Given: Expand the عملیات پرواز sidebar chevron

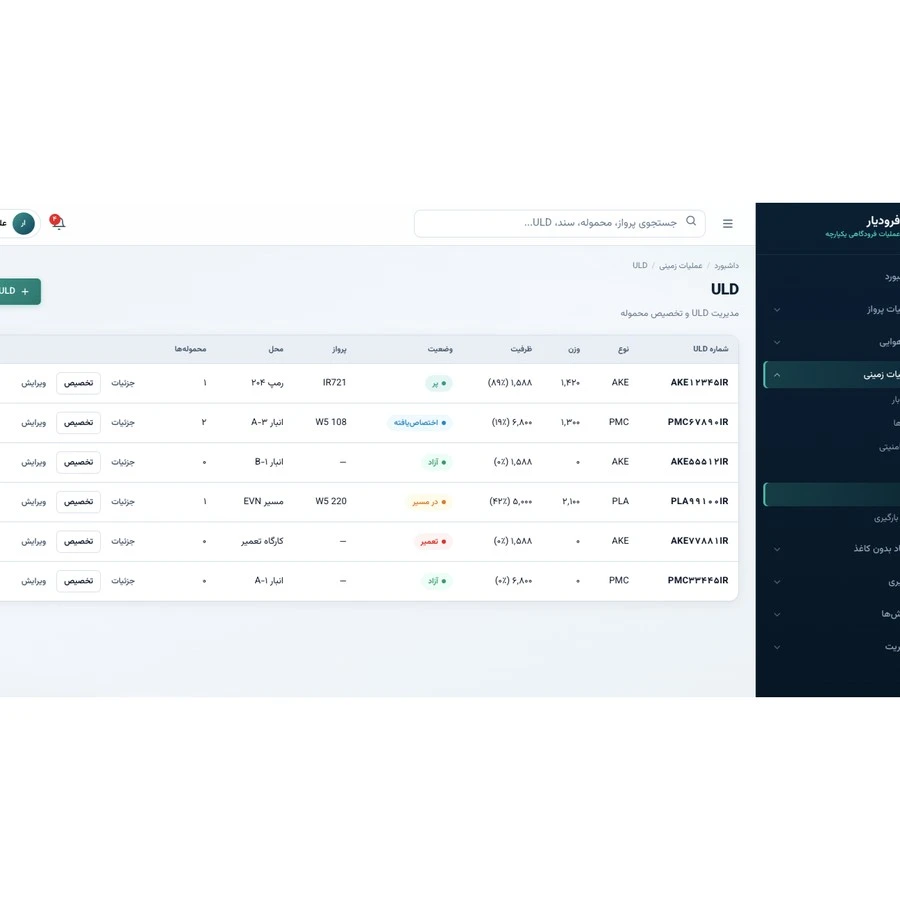Looking at the screenshot, I should click(777, 310).
